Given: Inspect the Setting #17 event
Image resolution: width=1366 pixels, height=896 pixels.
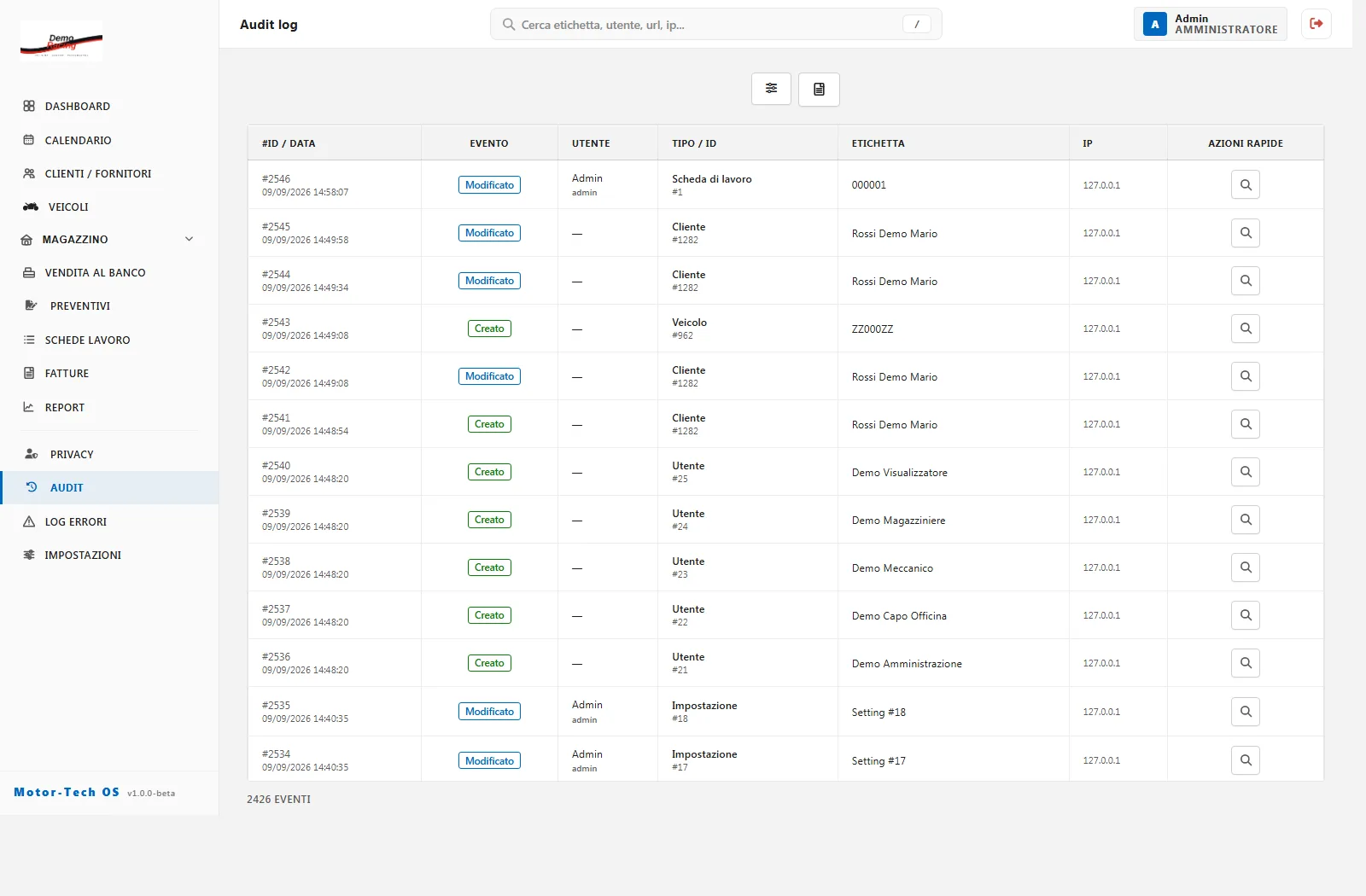Looking at the screenshot, I should [x=1246, y=760].
